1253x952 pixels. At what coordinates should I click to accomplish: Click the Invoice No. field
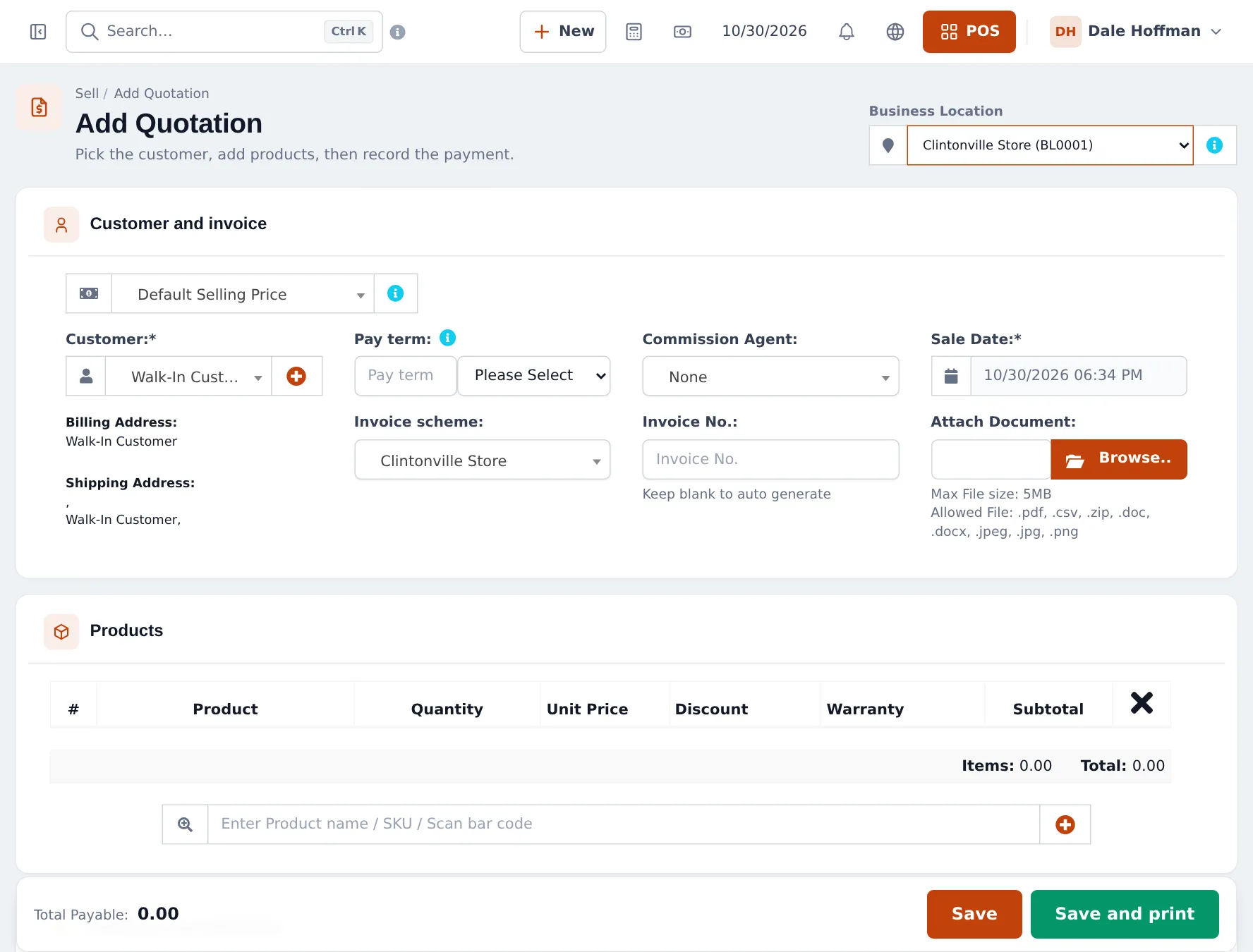pyautogui.click(x=770, y=460)
